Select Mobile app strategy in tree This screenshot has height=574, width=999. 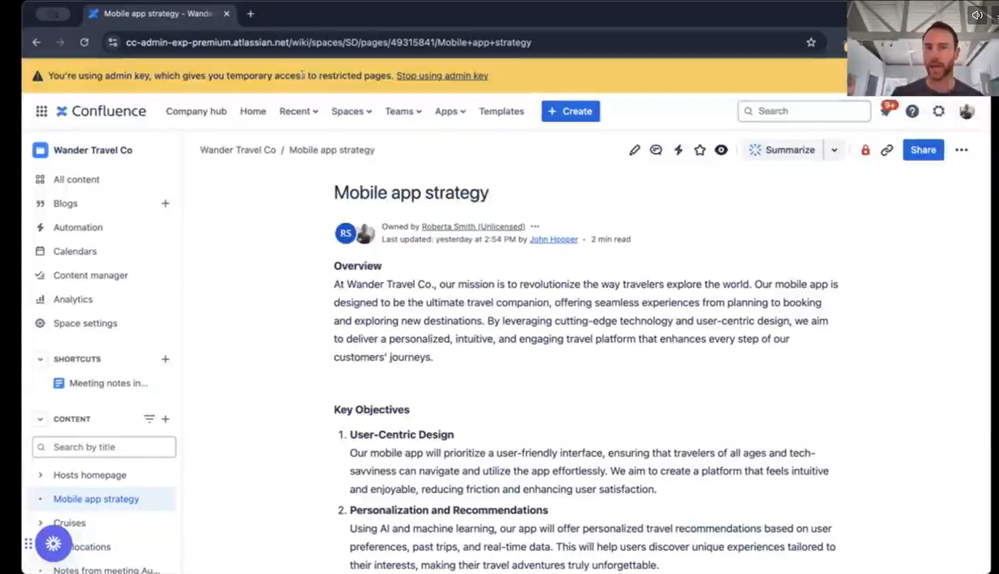point(96,499)
